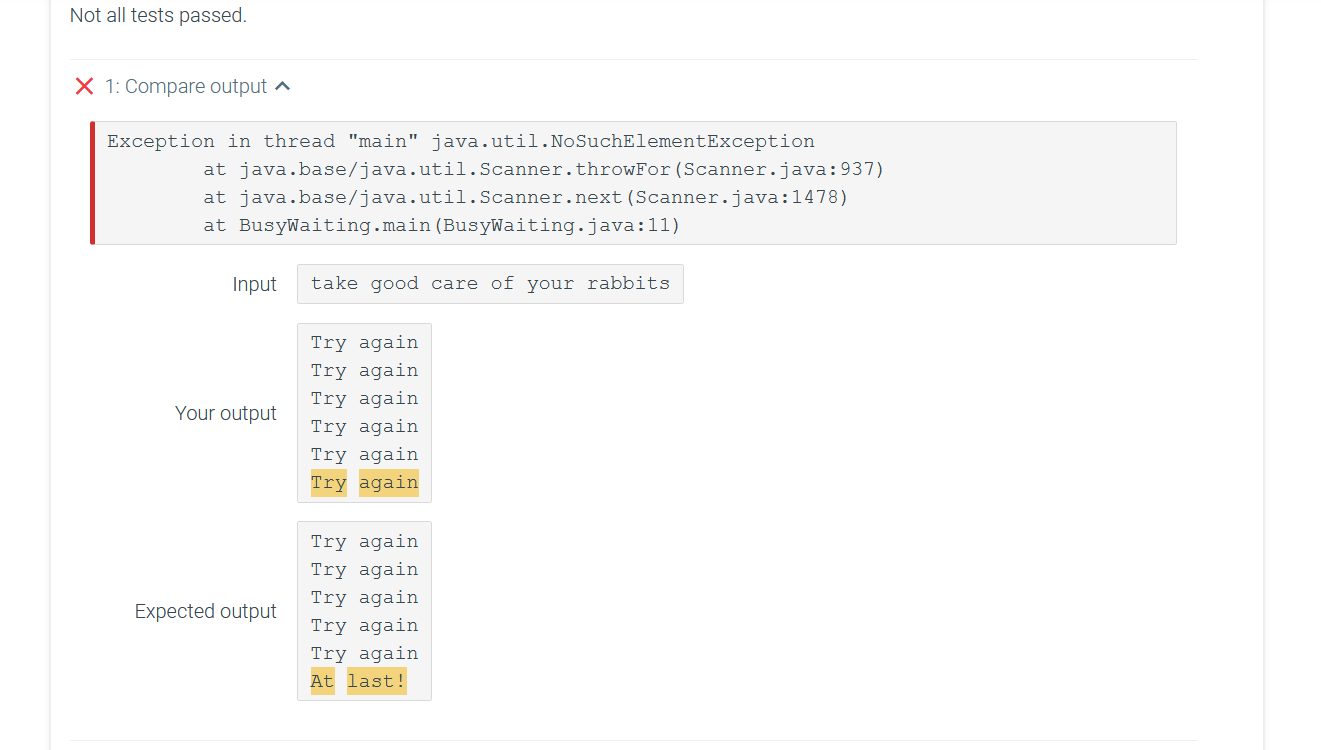Click the red X failure icon
This screenshot has width=1321, height=750.
click(84, 86)
